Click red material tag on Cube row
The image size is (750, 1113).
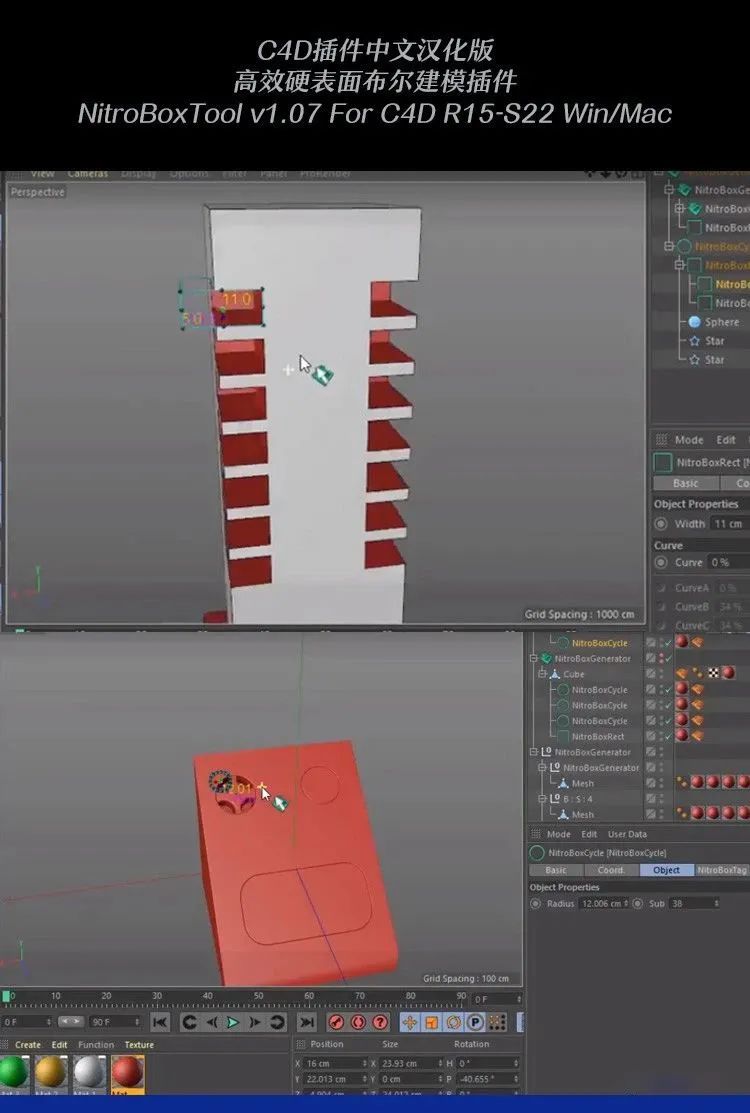[727, 673]
